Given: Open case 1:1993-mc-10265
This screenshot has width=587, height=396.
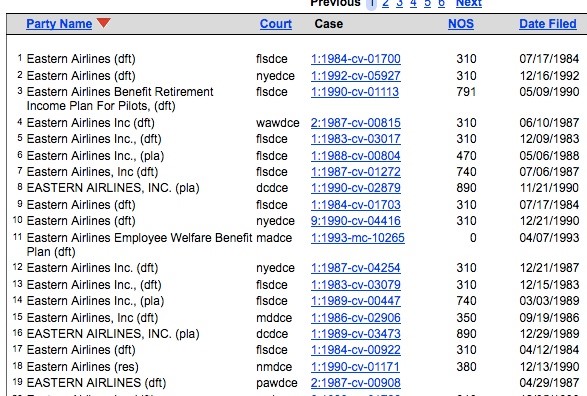Looking at the screenshot, I should (x=358, y=238).
